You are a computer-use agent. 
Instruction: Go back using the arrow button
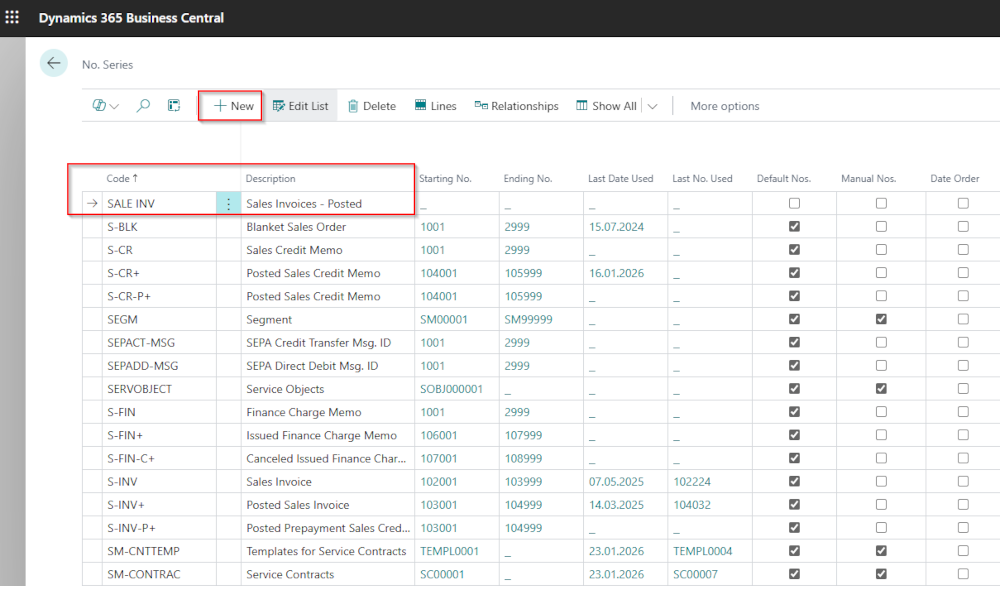(x=54, y=63)
